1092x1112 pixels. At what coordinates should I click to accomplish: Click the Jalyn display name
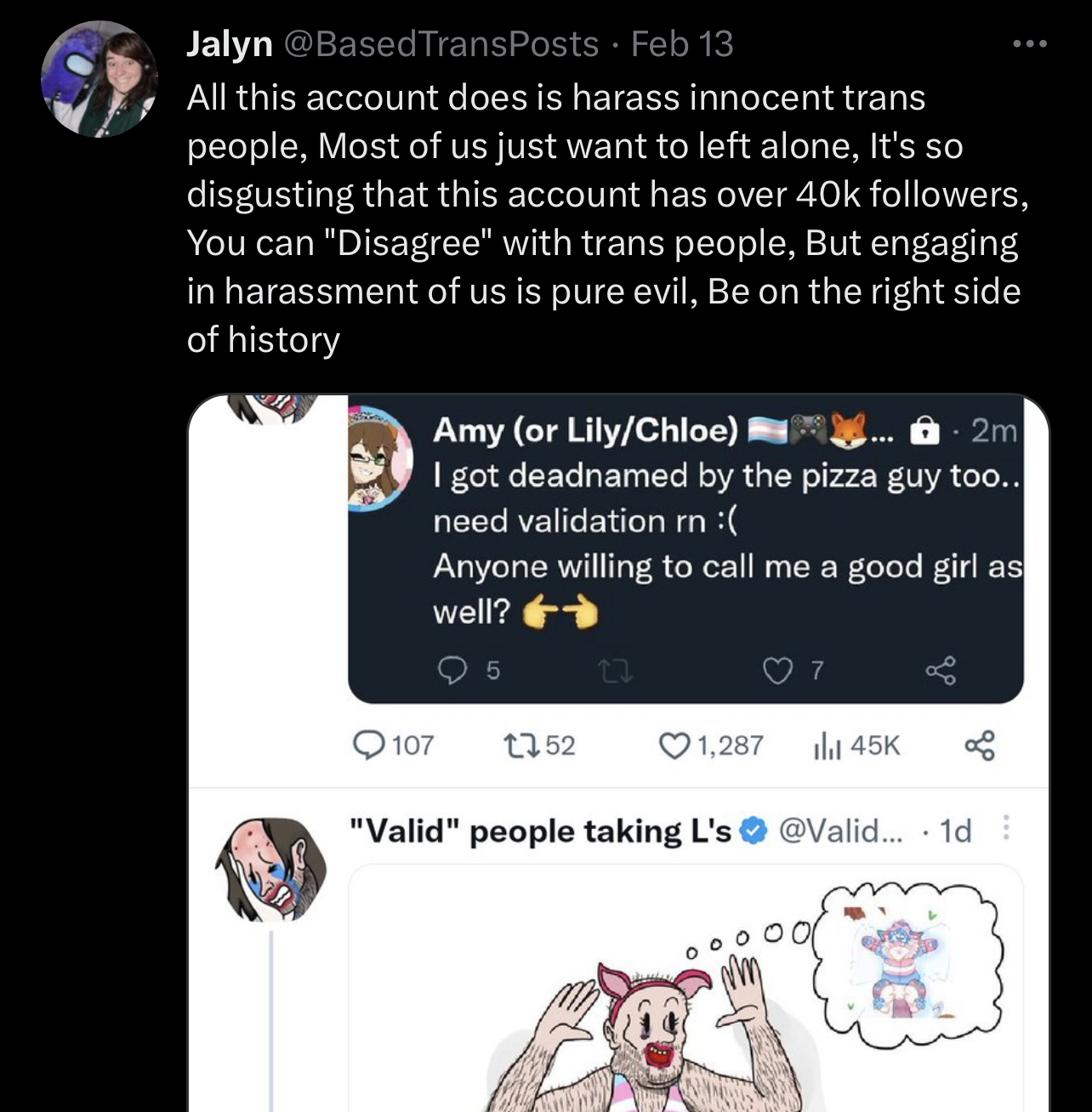point(229,44)
